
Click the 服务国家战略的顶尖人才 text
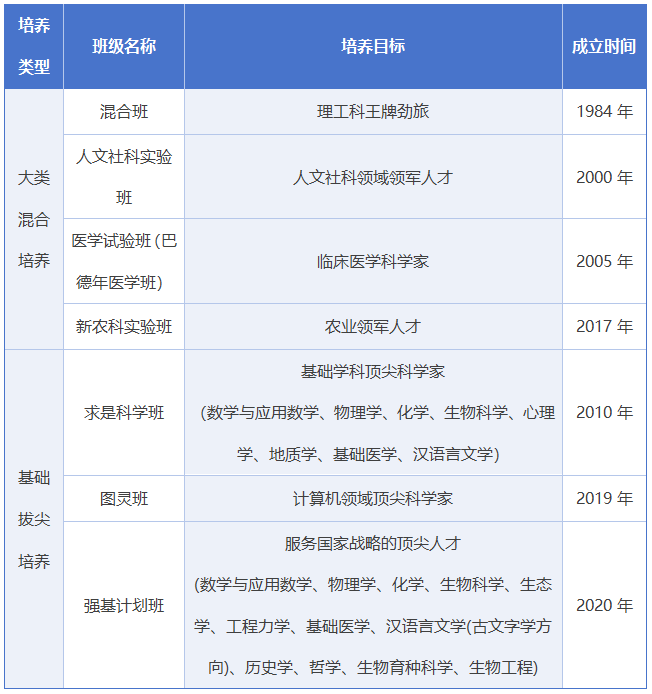[373, 544]
